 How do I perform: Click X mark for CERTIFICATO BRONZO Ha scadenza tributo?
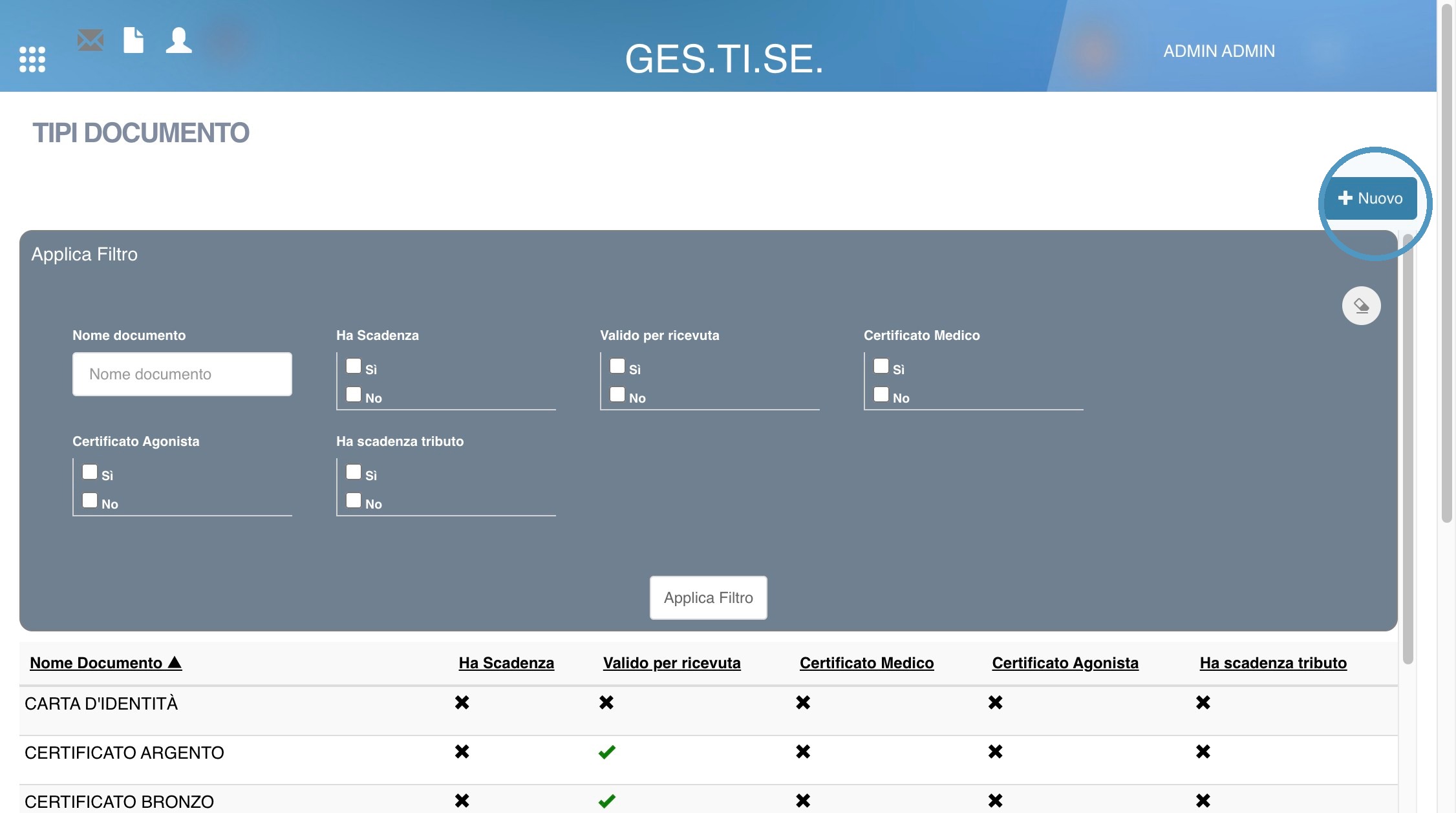click(x=1203, y=801)
